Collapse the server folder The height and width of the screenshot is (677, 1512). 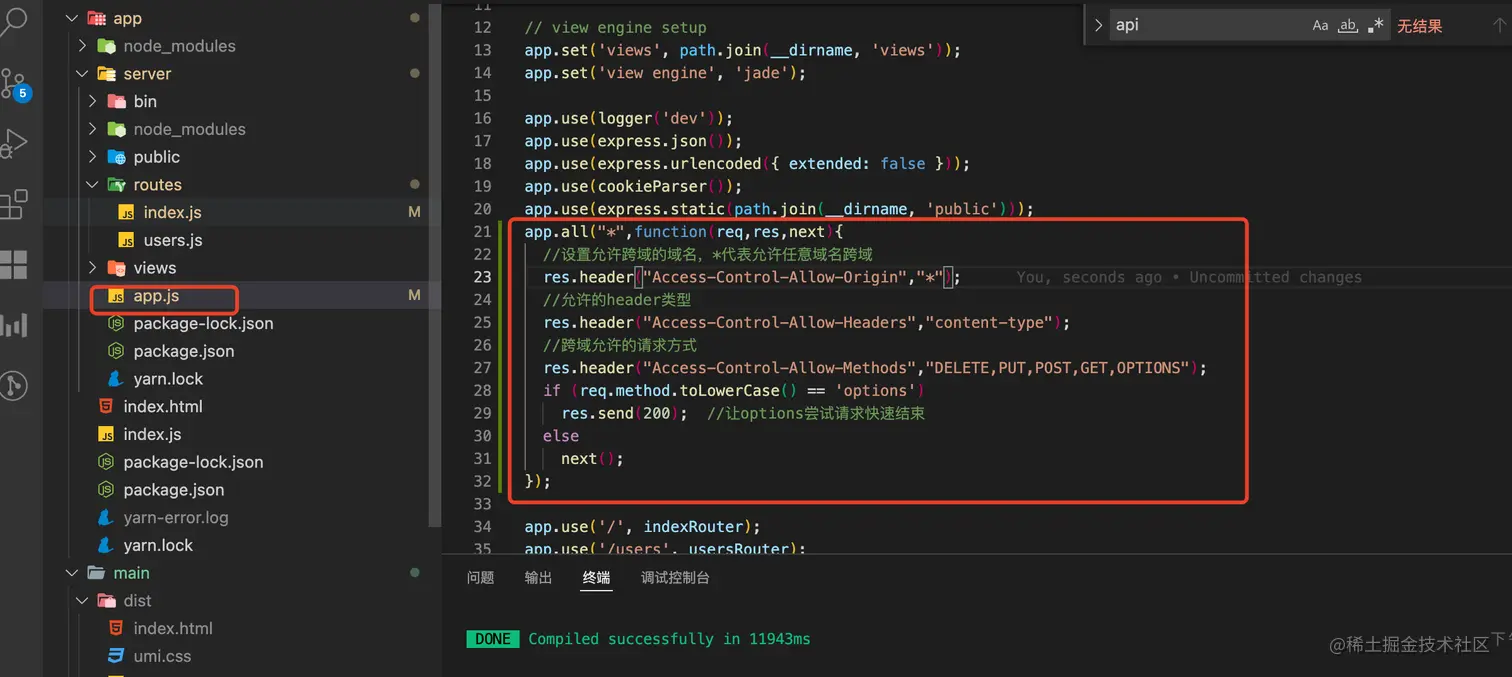[x=81, y=74]
